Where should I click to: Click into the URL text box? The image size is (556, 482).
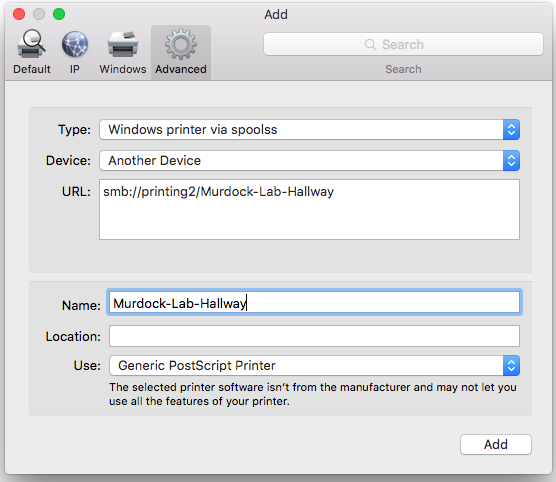tap(310, 209)
